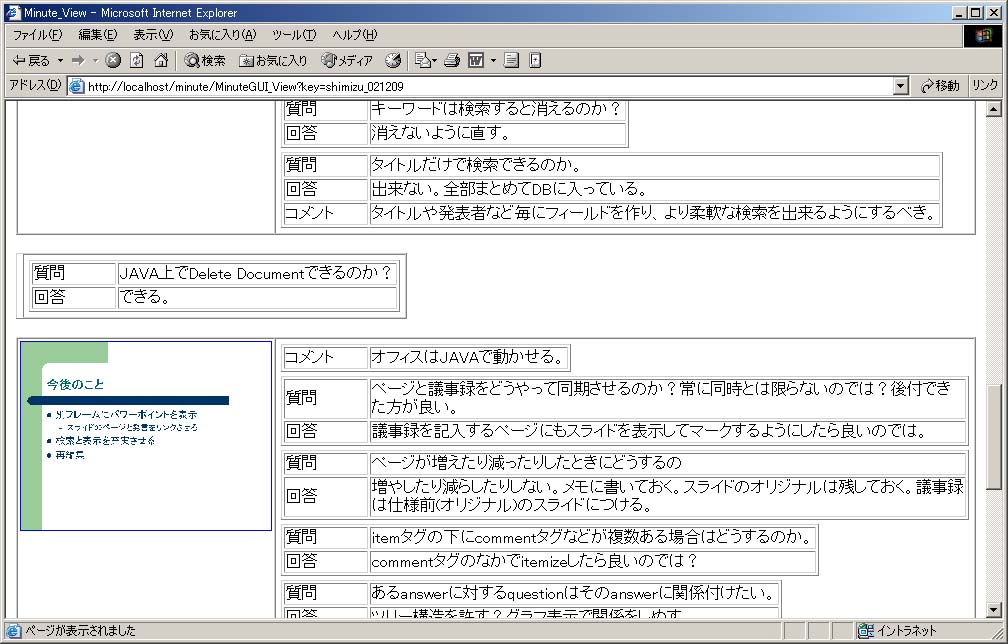Click 回答 label beside できる。
The image size is (1008, 644).
pos(73,297)
